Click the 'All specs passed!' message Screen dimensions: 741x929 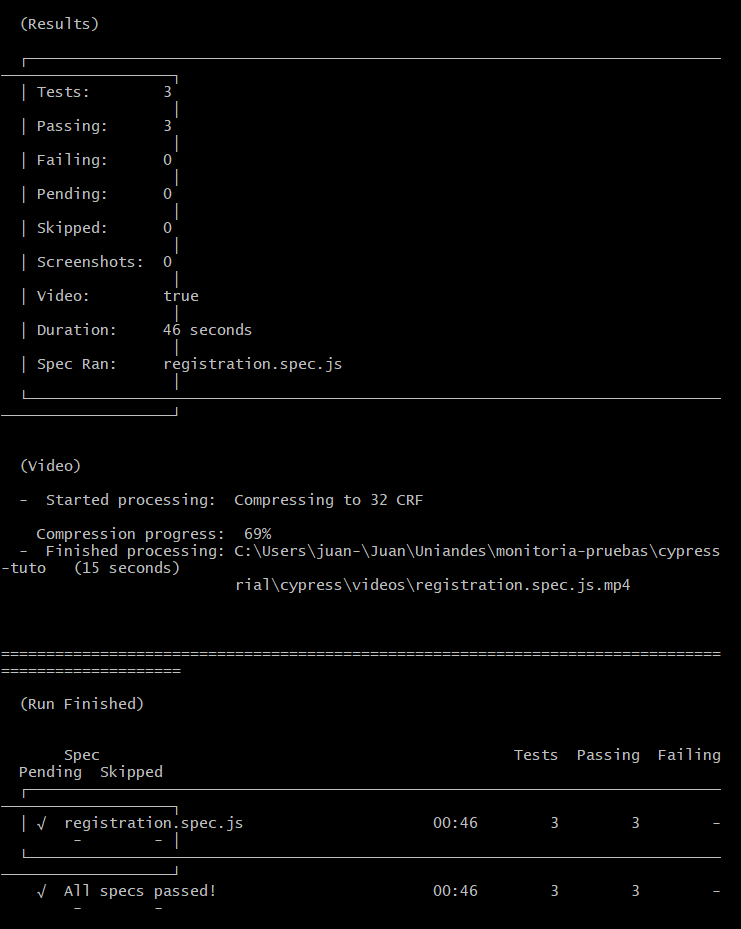coord(140,892)
